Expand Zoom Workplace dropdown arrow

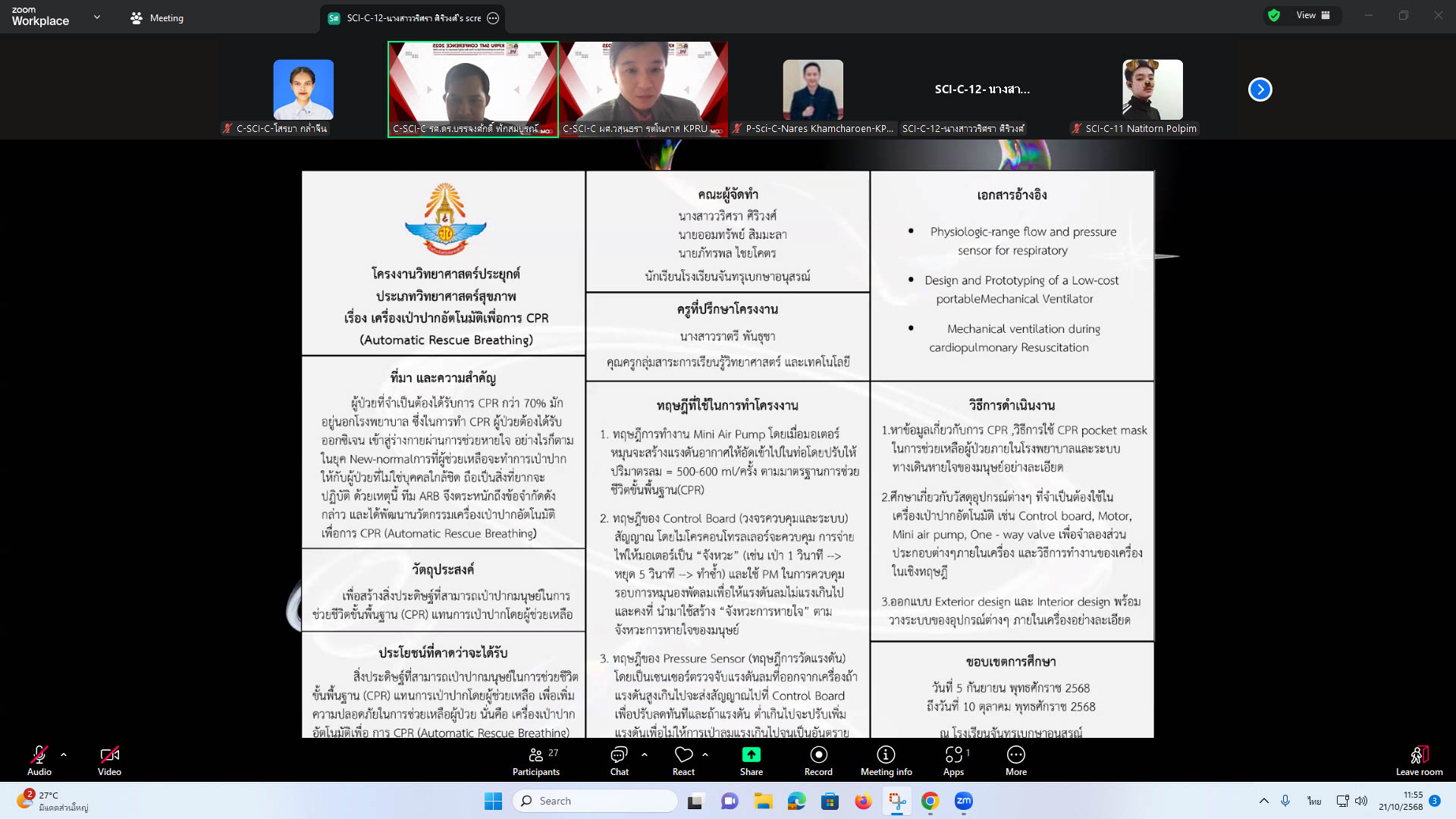click(x=97, y=17)
